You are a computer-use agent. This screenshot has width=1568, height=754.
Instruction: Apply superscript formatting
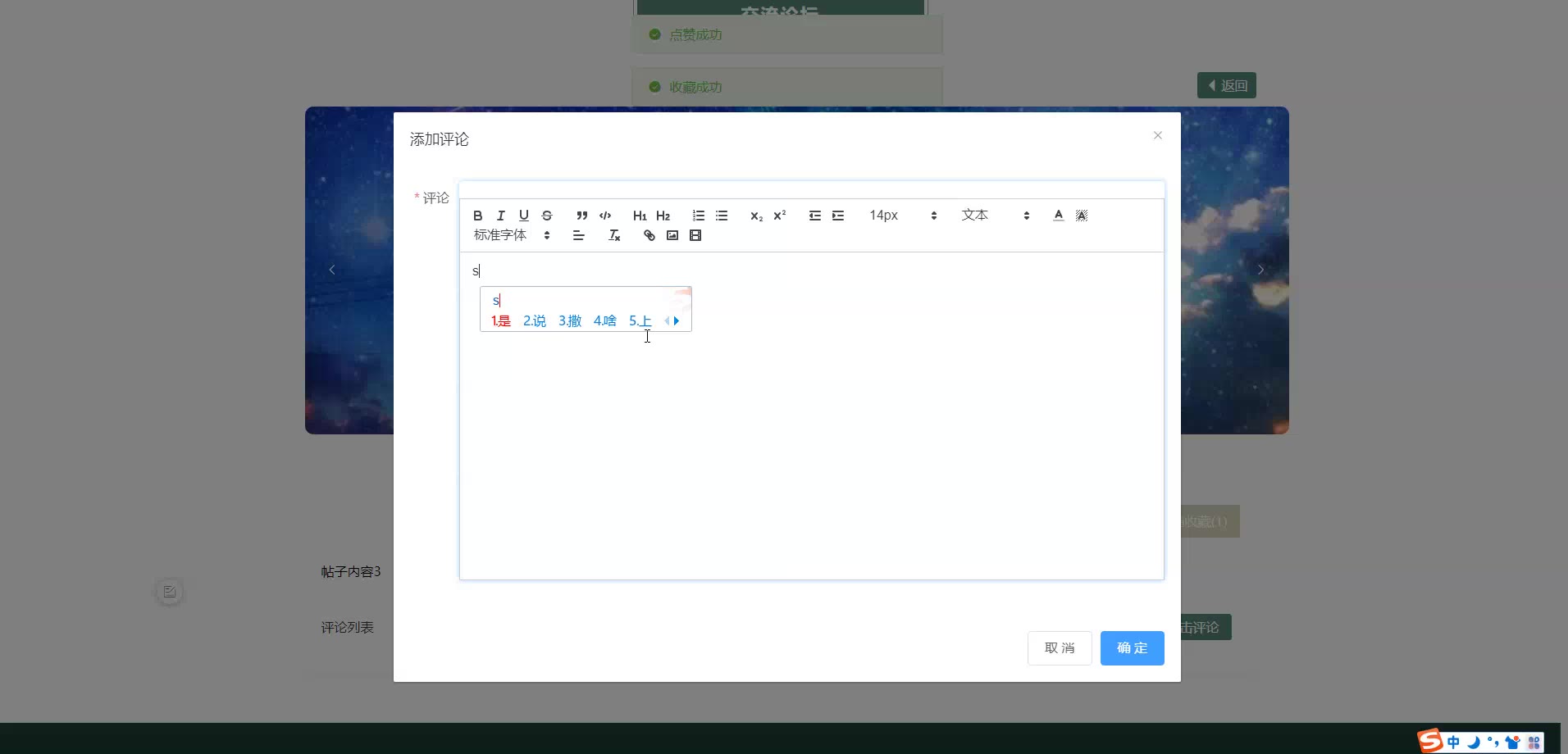pos(780,216)
